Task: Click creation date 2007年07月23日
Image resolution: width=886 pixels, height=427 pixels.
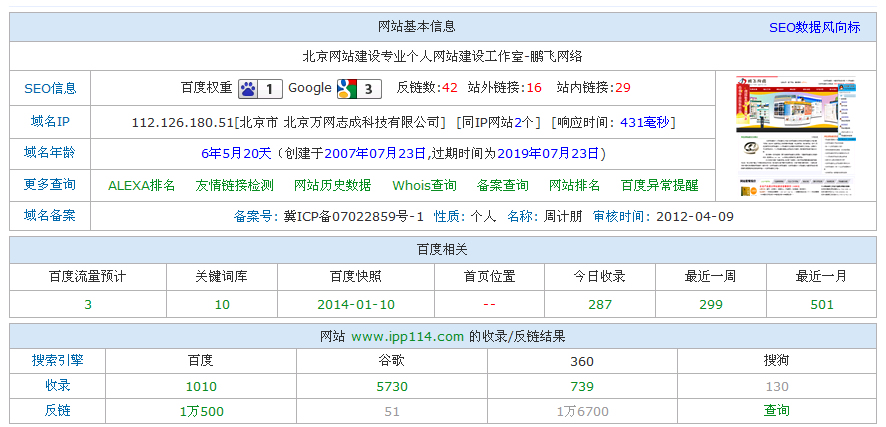Action: pos(375,154)
